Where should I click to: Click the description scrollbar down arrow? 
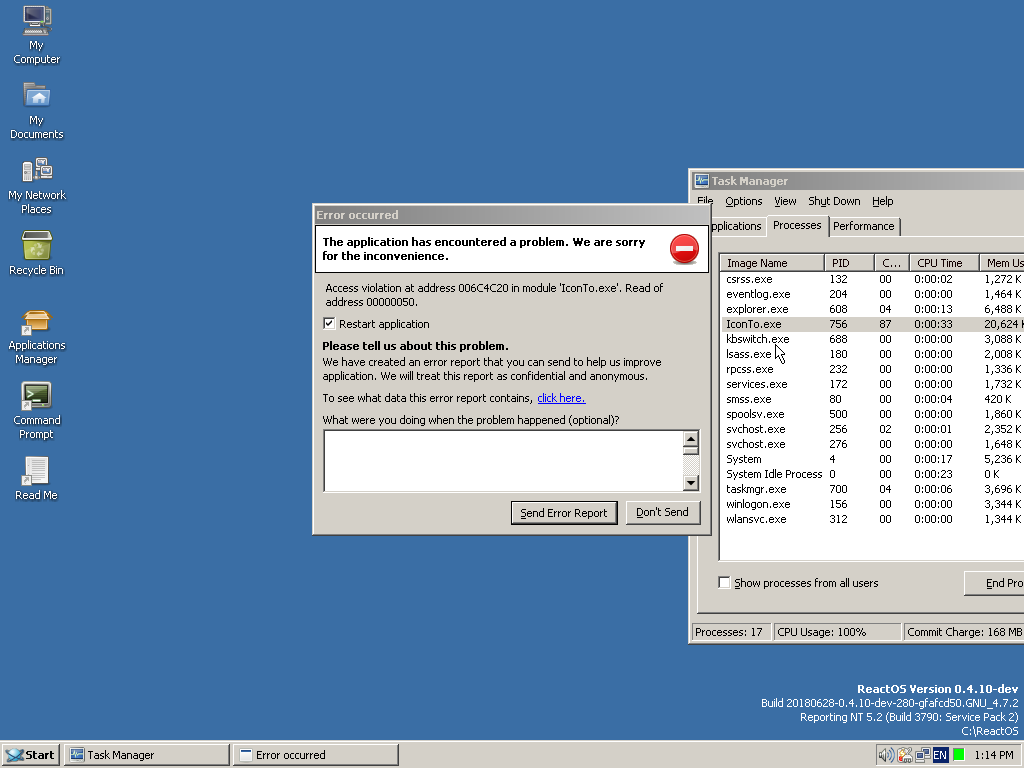click(x=691, y=483)
